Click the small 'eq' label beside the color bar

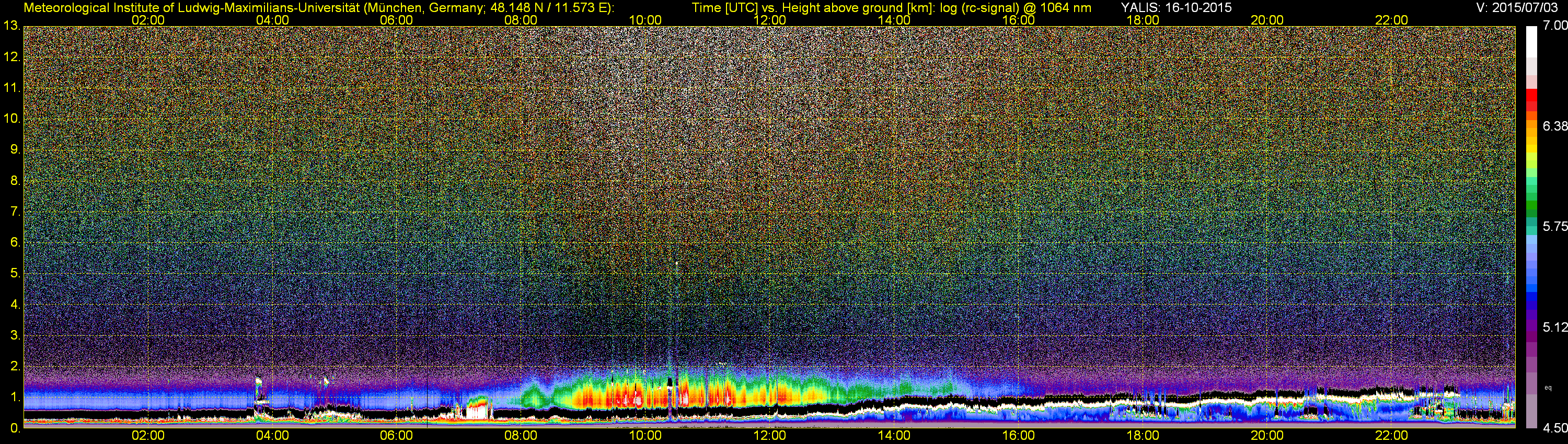(x=1549, y=388)
